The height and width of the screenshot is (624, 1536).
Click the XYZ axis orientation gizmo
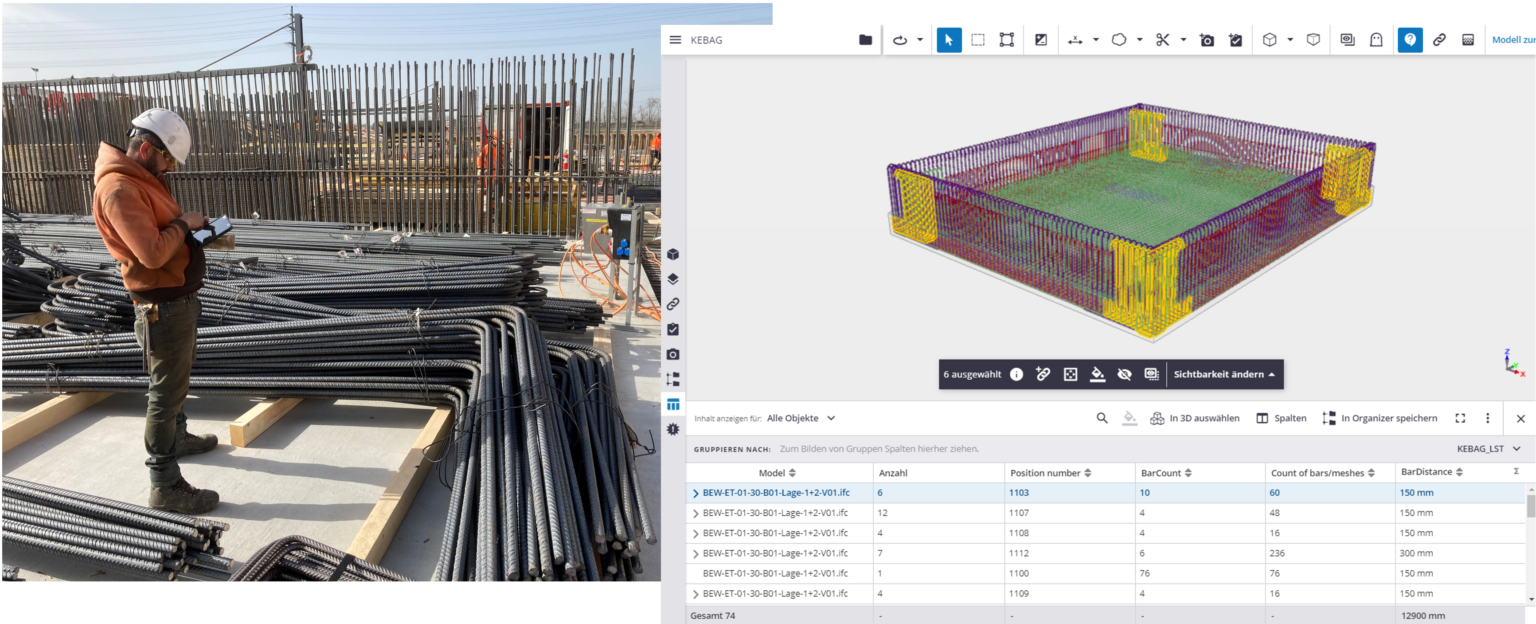[x=1514, y=362]
